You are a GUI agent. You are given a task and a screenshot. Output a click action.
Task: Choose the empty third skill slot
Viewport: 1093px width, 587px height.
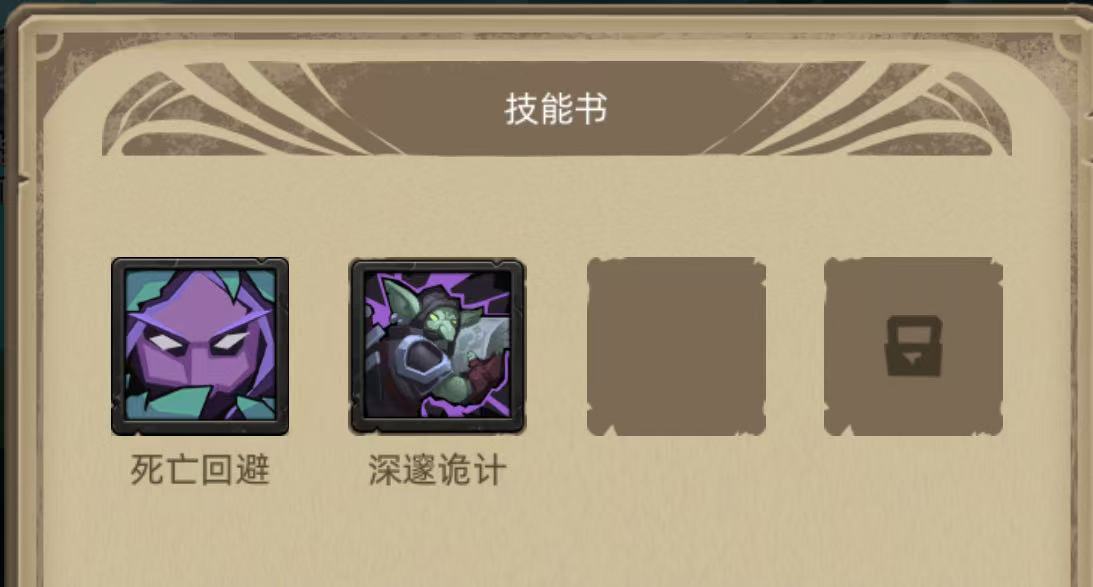coord(676,346)
